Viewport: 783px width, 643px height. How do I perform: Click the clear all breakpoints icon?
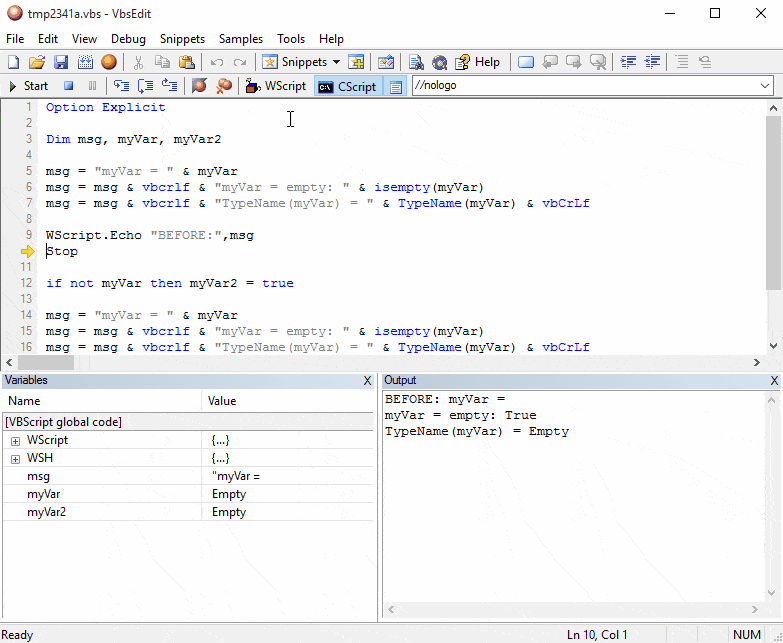(x=223, y=86)
